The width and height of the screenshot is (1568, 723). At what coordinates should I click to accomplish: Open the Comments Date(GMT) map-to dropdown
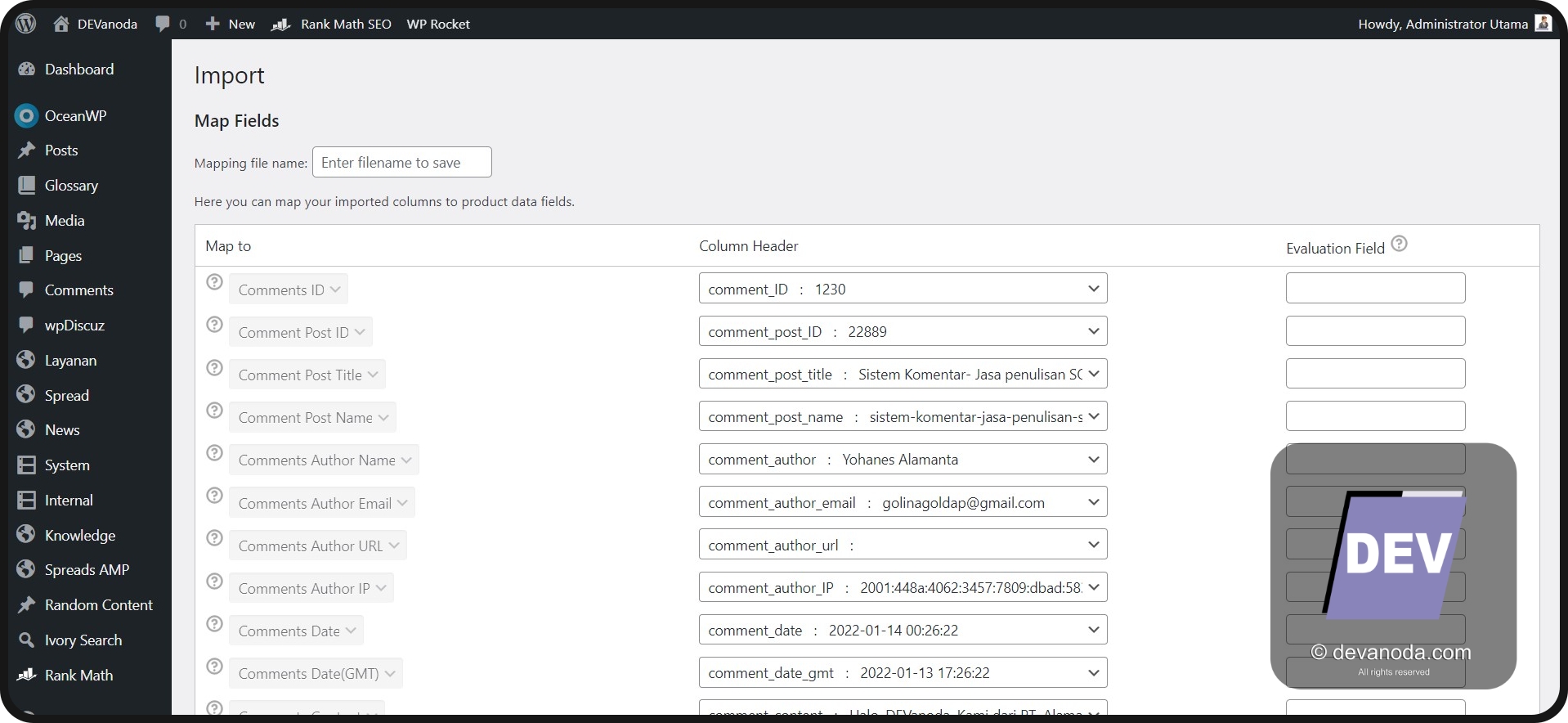click(x=316, y=673)
